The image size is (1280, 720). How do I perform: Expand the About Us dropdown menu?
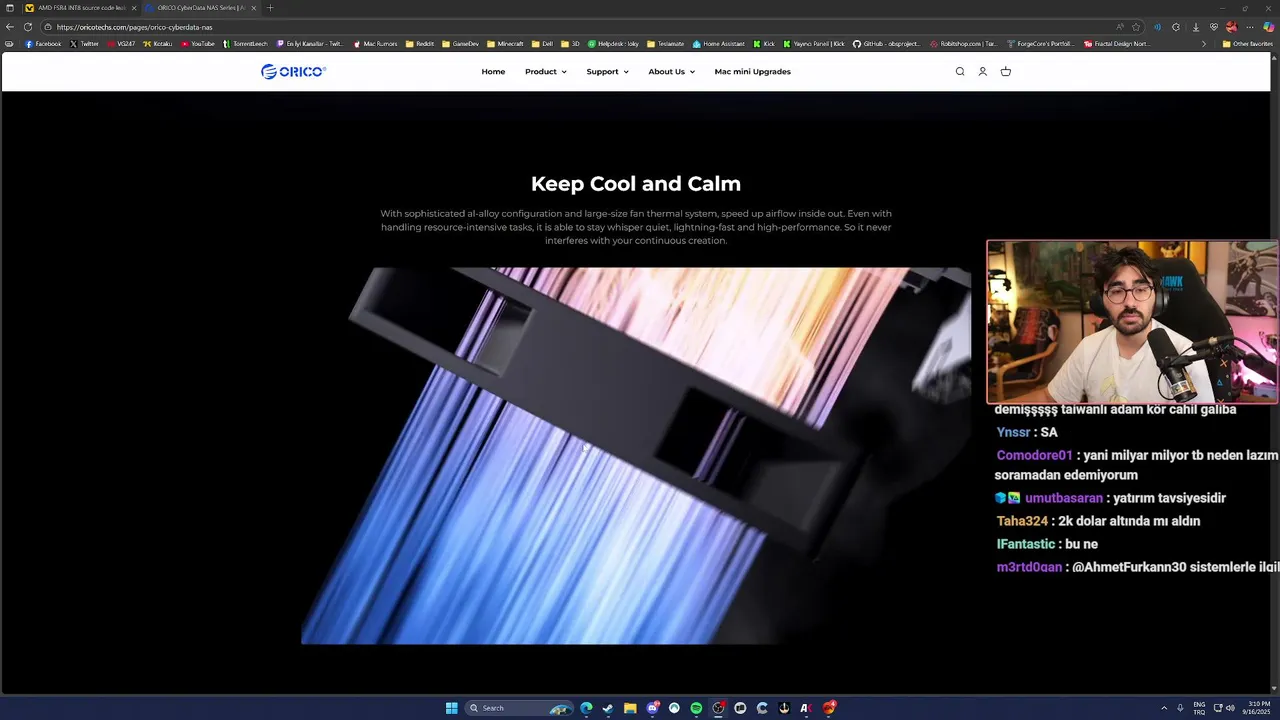(x=671, y=72)
